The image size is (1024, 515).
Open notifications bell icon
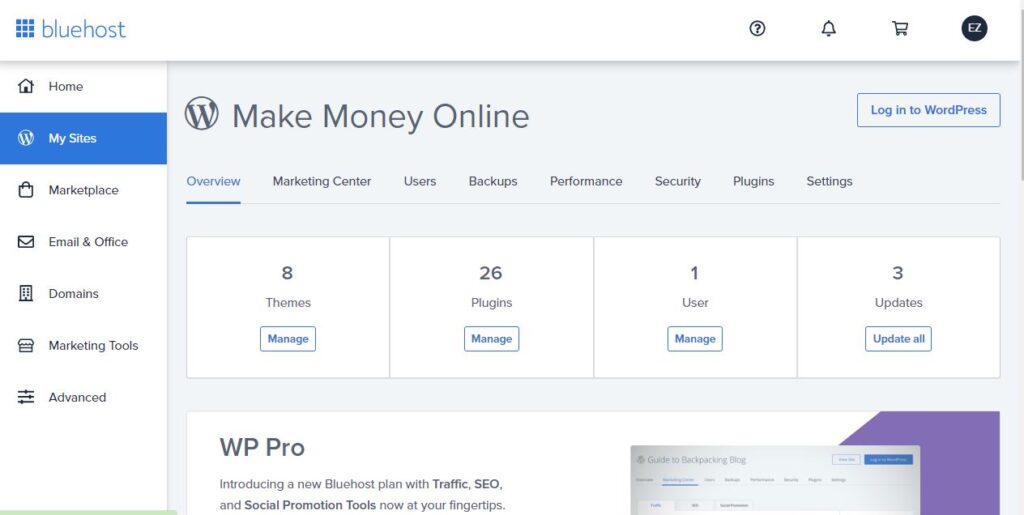[x=828, y=29]
